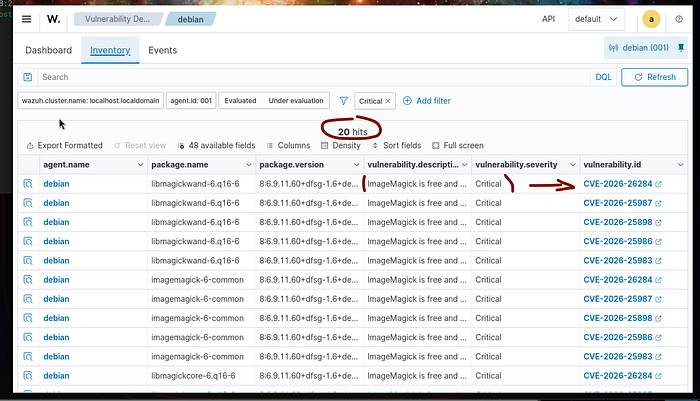Open the user avatar 'a' menu

click(x=651, y=19)
